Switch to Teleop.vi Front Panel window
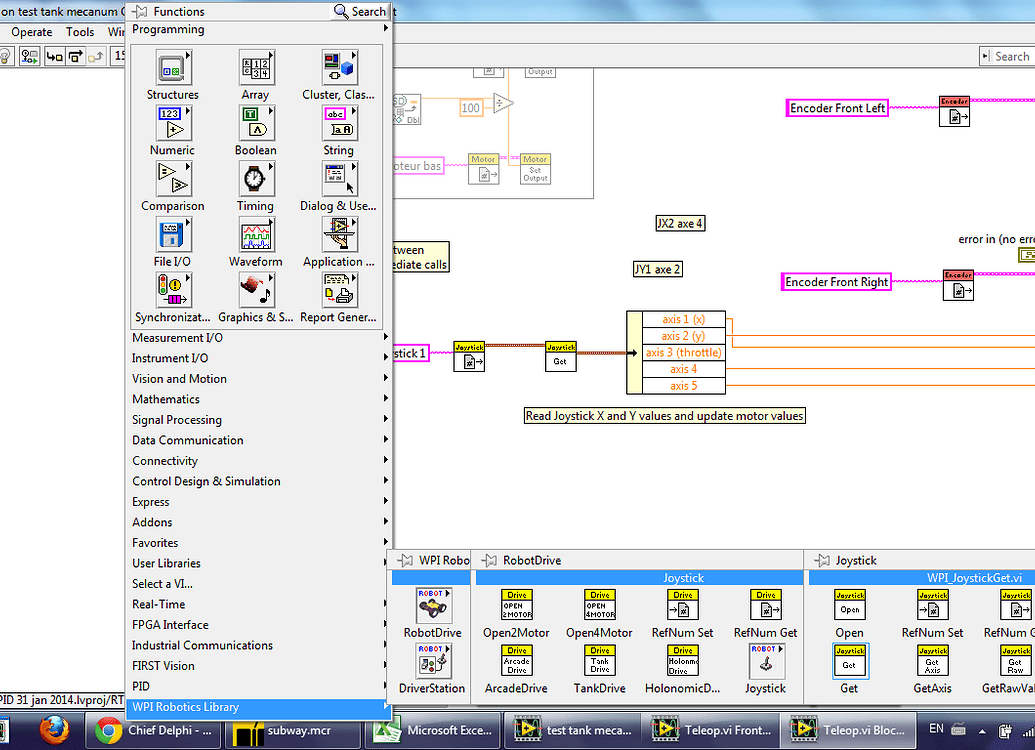Image resolution: width=1035 pixels, height=750 pixels. pyautogui.click(x=712, y=730)
